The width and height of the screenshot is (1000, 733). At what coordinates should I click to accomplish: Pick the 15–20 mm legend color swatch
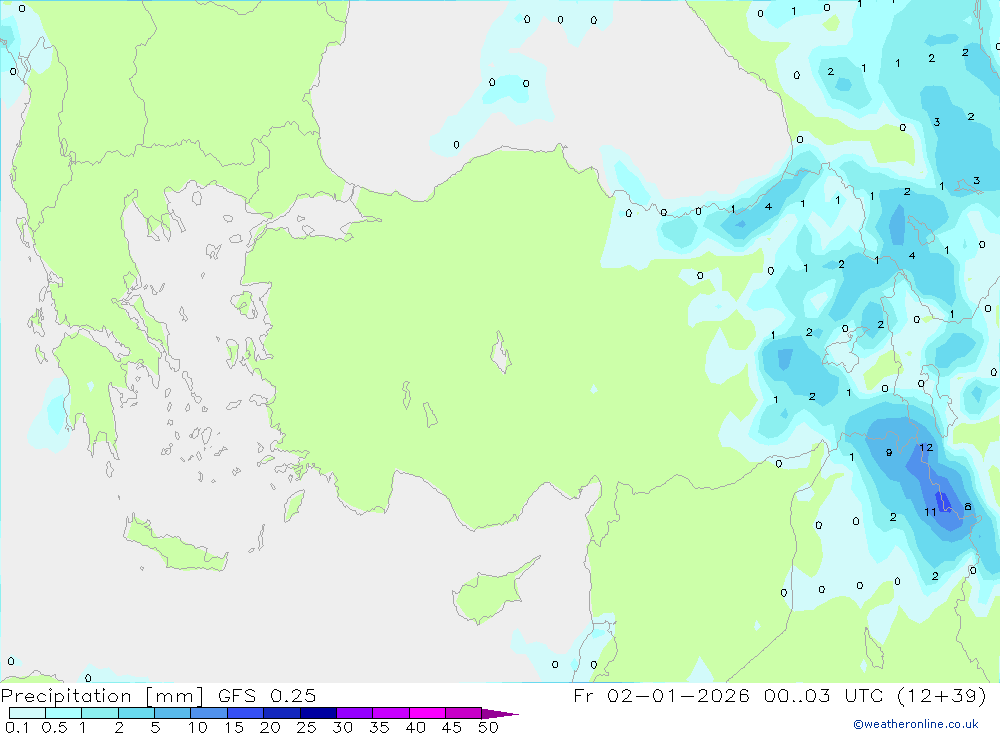pos(246,713)
